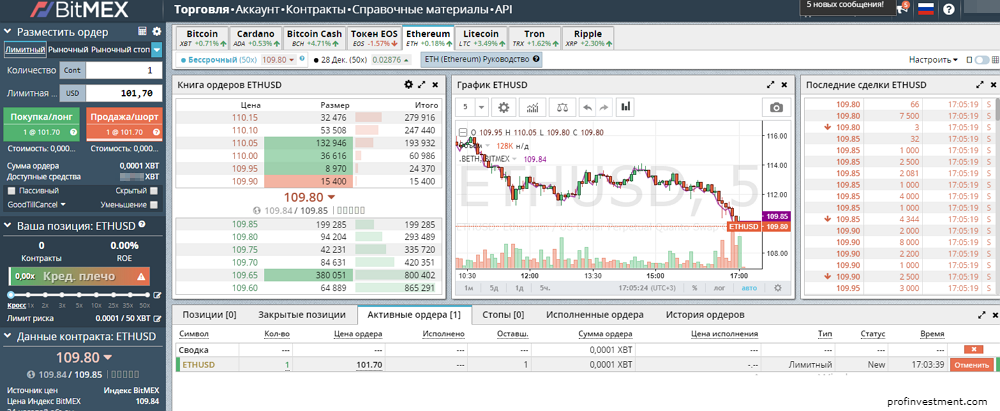Image resolution: width=1000 pixels, height=411 pixels.
Task: Redo chart action arrow
Action: click(x=603, y=107)
